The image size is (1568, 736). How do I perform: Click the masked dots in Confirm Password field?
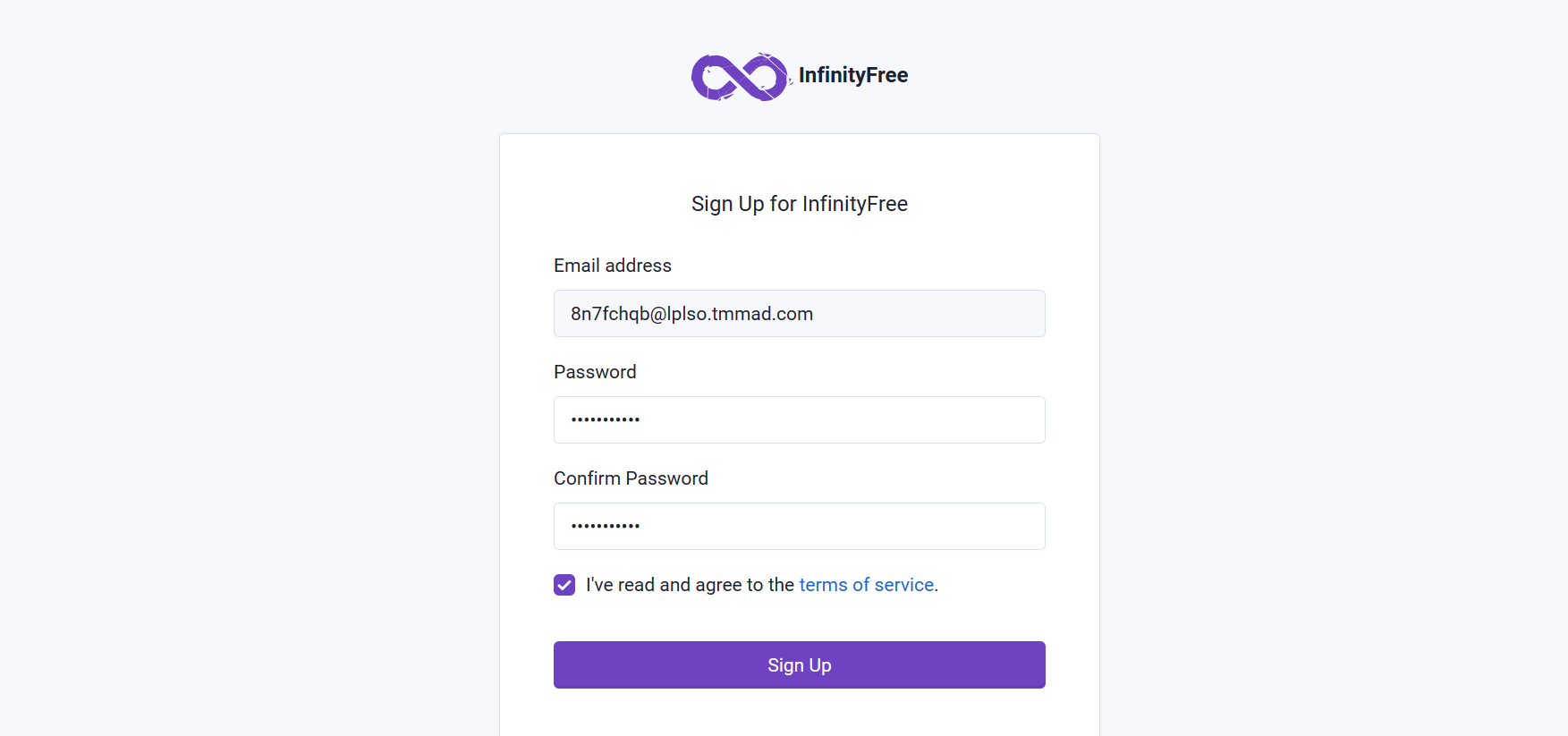click(605, 526)
